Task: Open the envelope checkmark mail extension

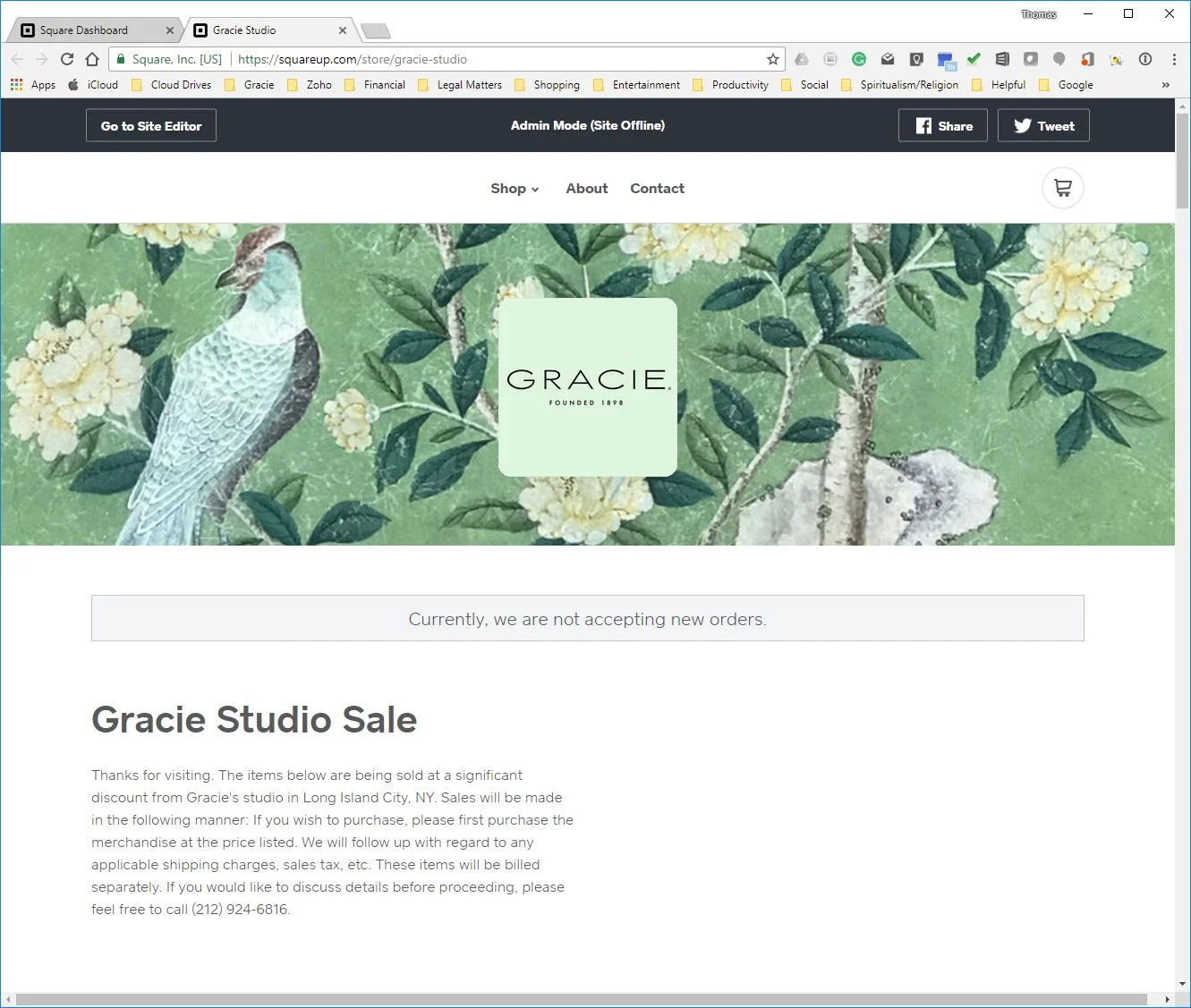Action: pyautogui.click(x=888, y=59)
